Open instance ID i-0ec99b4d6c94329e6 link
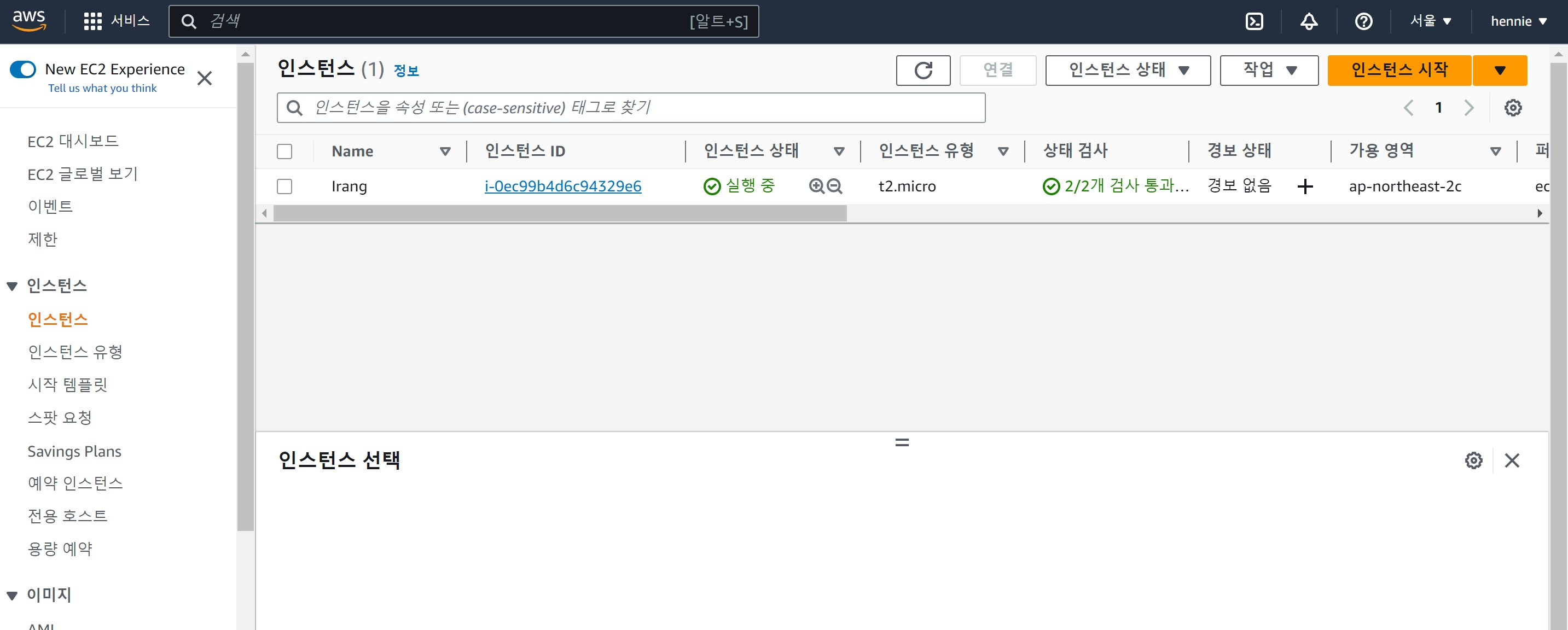The height and width of the screenshot is (630, 1568). [562, 186]
